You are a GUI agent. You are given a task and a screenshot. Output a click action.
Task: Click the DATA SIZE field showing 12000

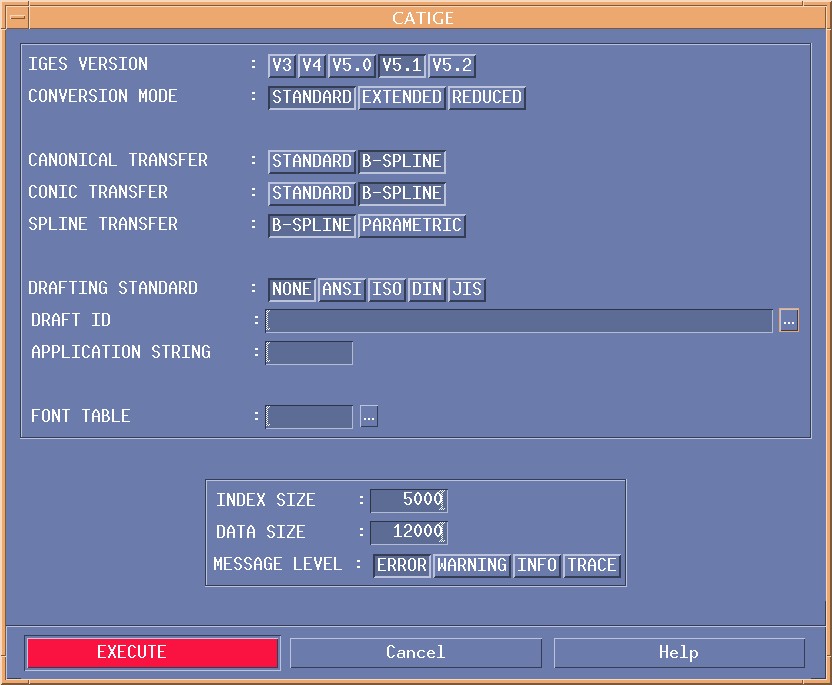pyautogui.click(x=409, y=532)
